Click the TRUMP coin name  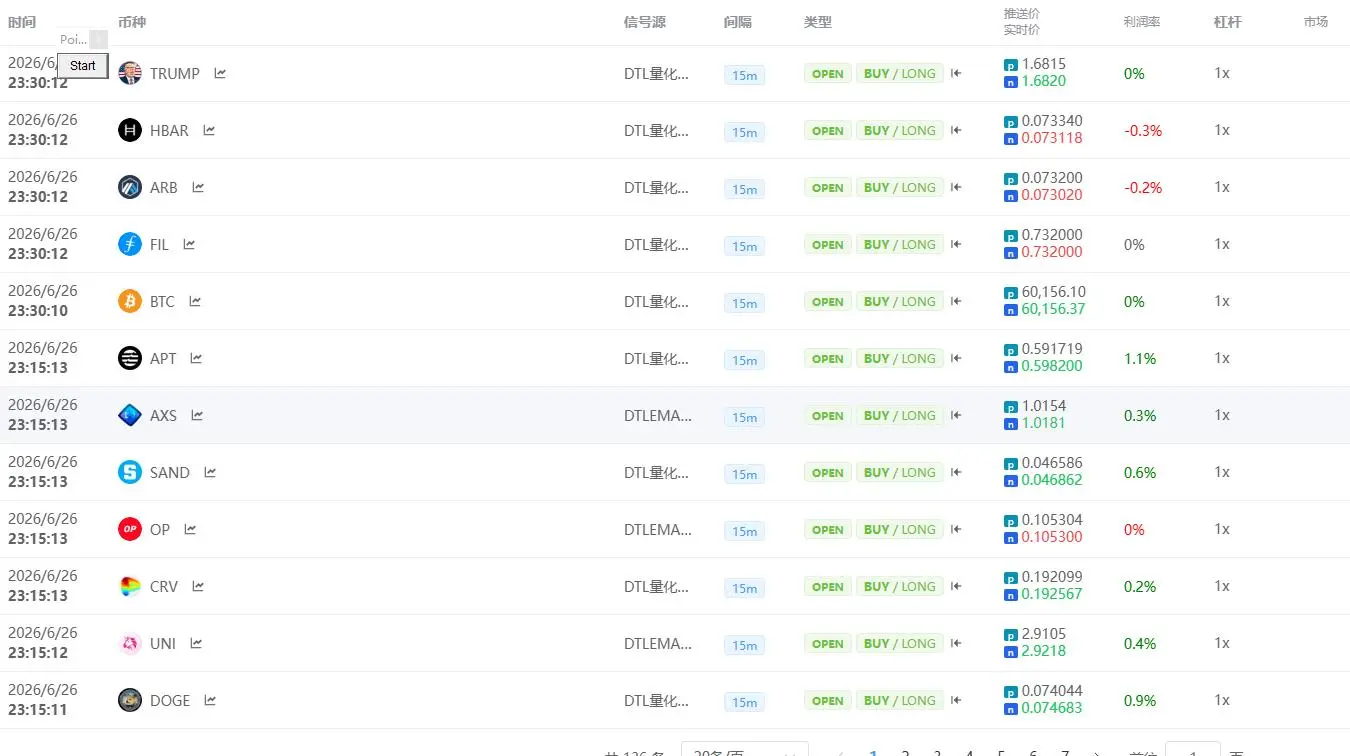[x=175, y=73]
